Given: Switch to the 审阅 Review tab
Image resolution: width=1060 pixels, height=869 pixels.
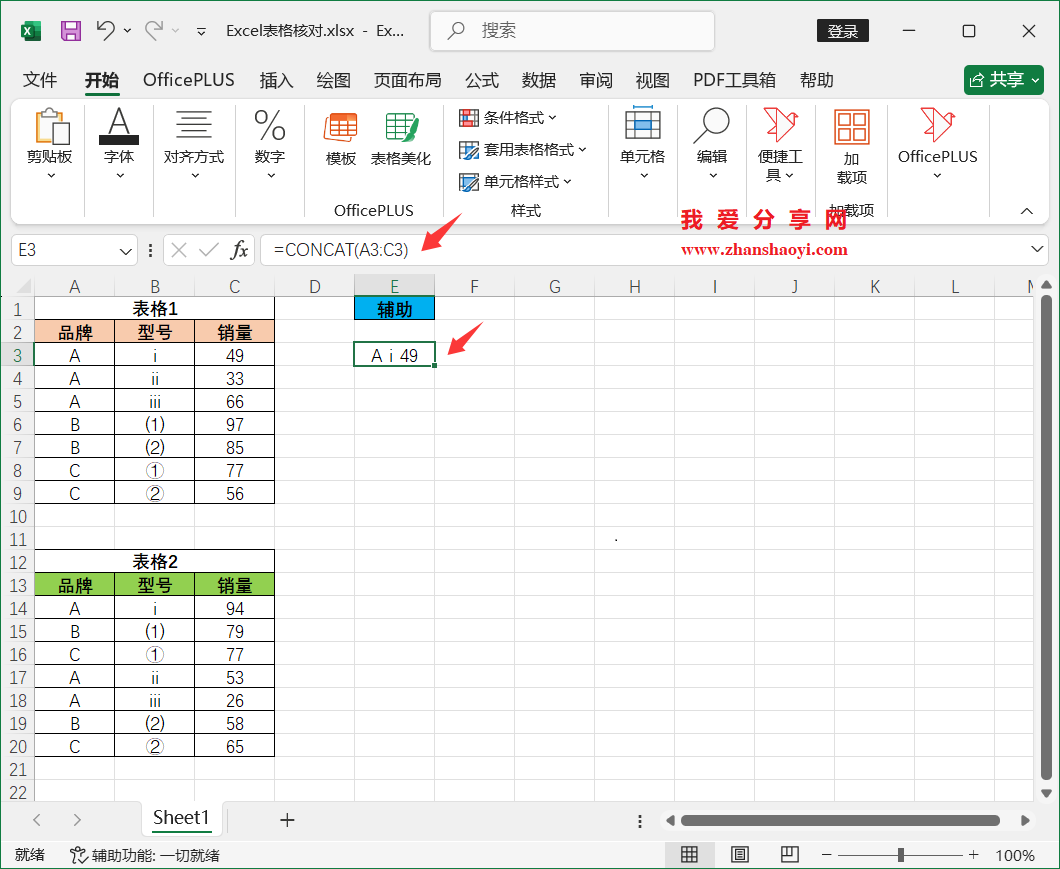Looking at the screenshot, I should (596, 80).
